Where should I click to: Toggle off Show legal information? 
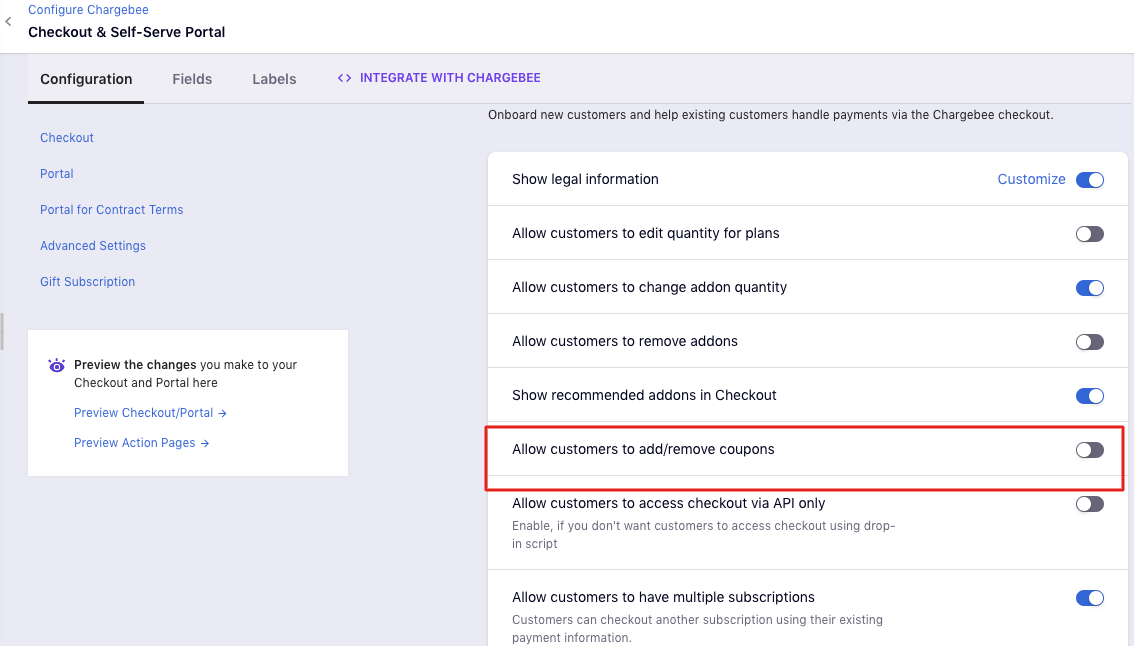(x=1089, y=180)
